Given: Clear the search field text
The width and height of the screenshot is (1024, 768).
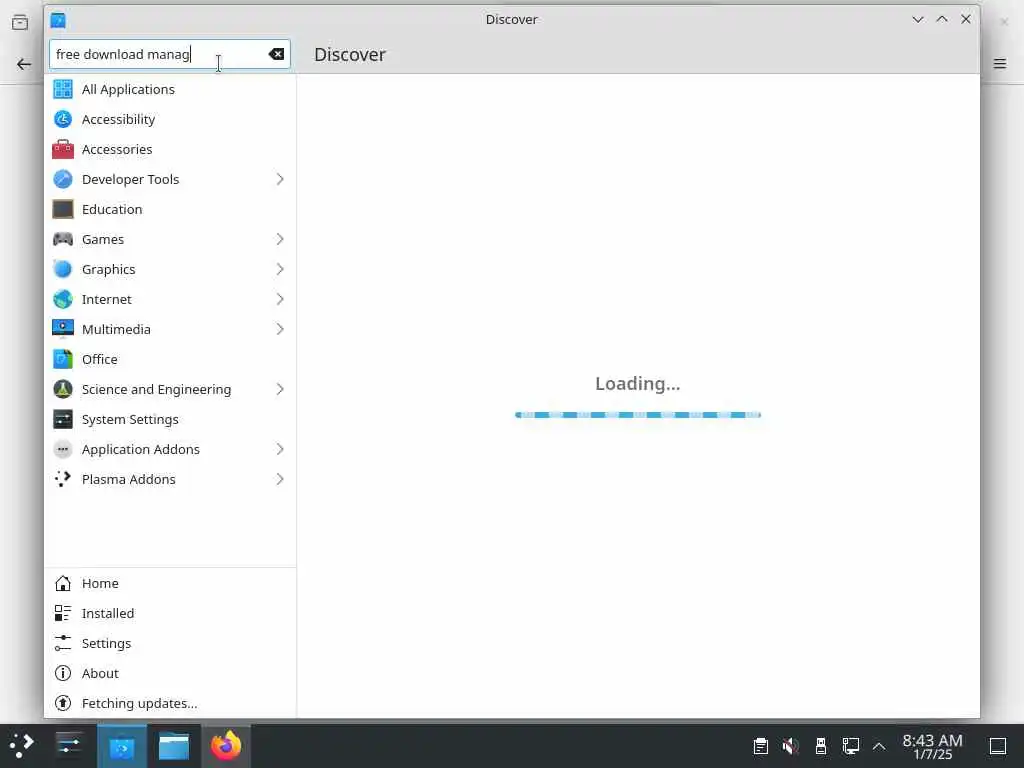Looking at the screenshot, I should pos(276,54).
